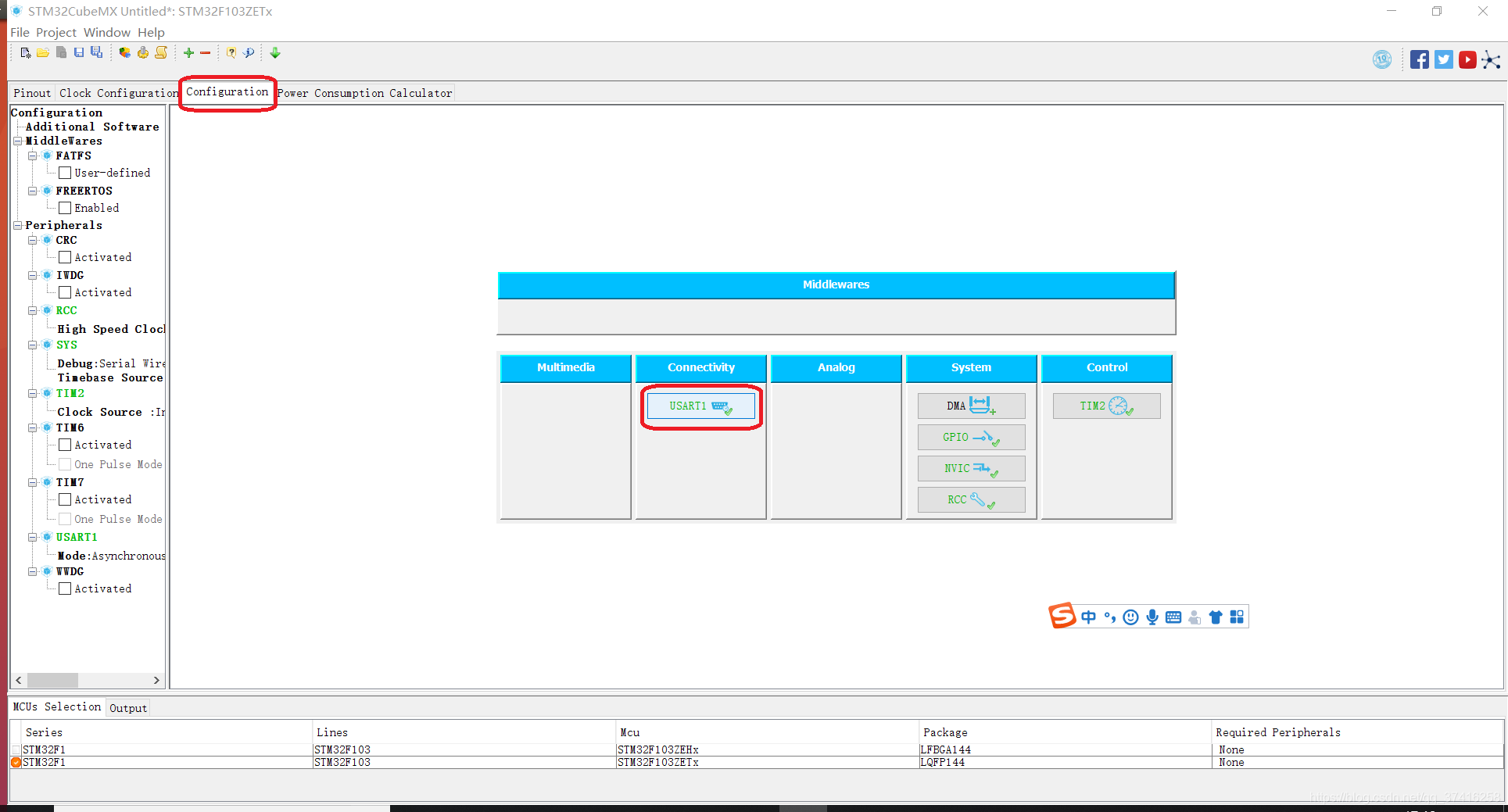The image size is (1508, 812).
Task: Click the Sogou skin shirt icon
Action: tap(1216, 617)
